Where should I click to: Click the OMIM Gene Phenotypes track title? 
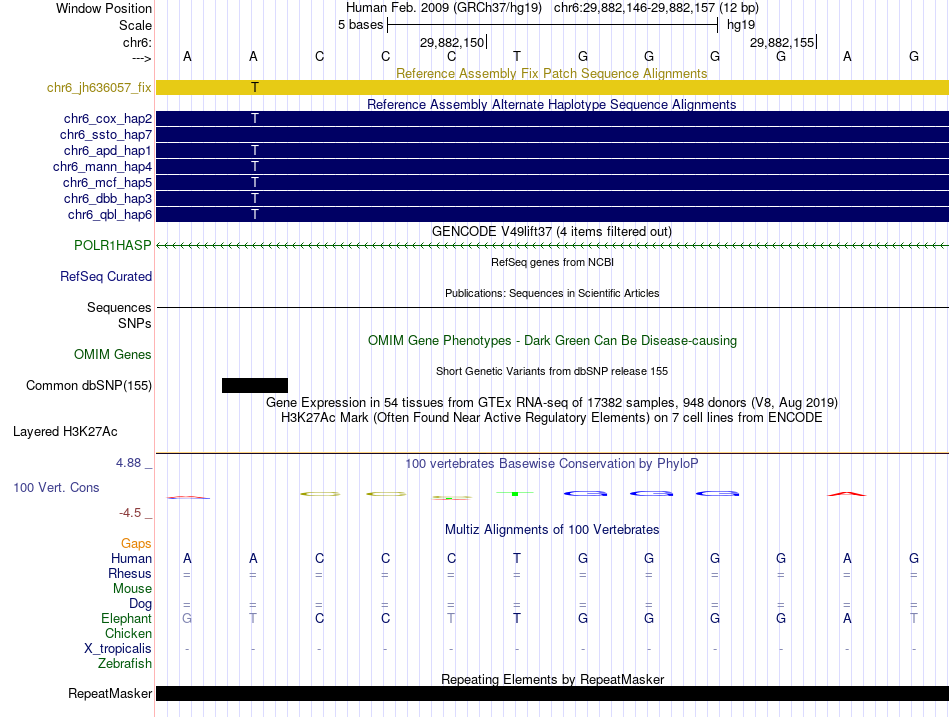[x=552, y=341]
